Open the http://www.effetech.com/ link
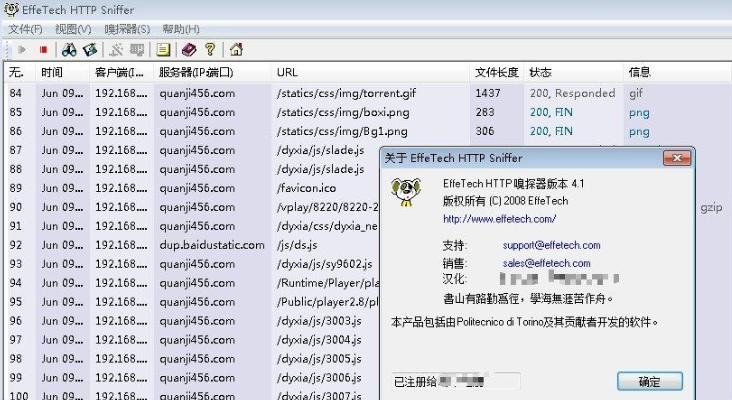732x400 pixels. click(498, 218)
